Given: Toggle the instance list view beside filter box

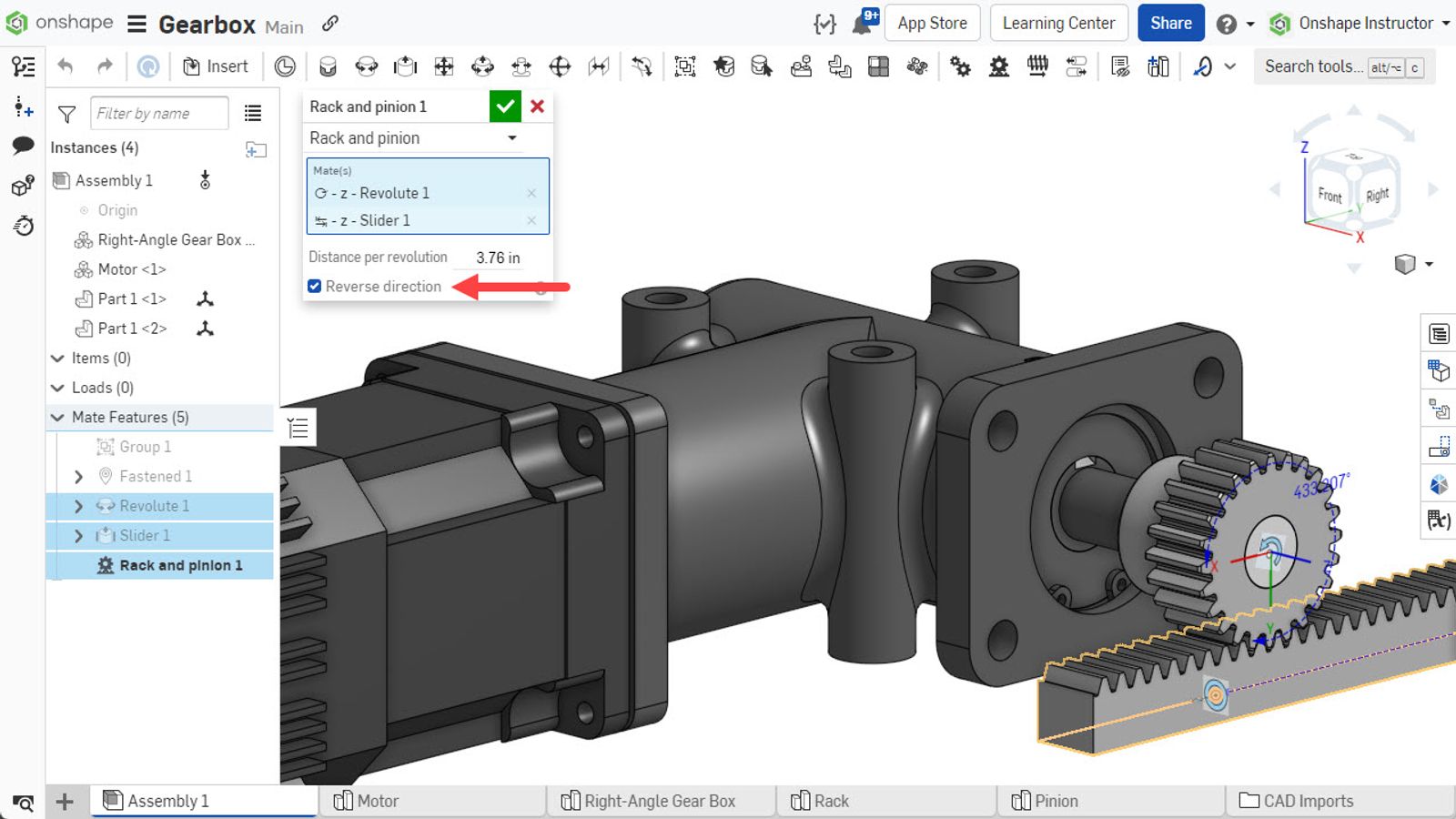Looking at the screenshot, I should pyautogui.click(x=253, y=113).
